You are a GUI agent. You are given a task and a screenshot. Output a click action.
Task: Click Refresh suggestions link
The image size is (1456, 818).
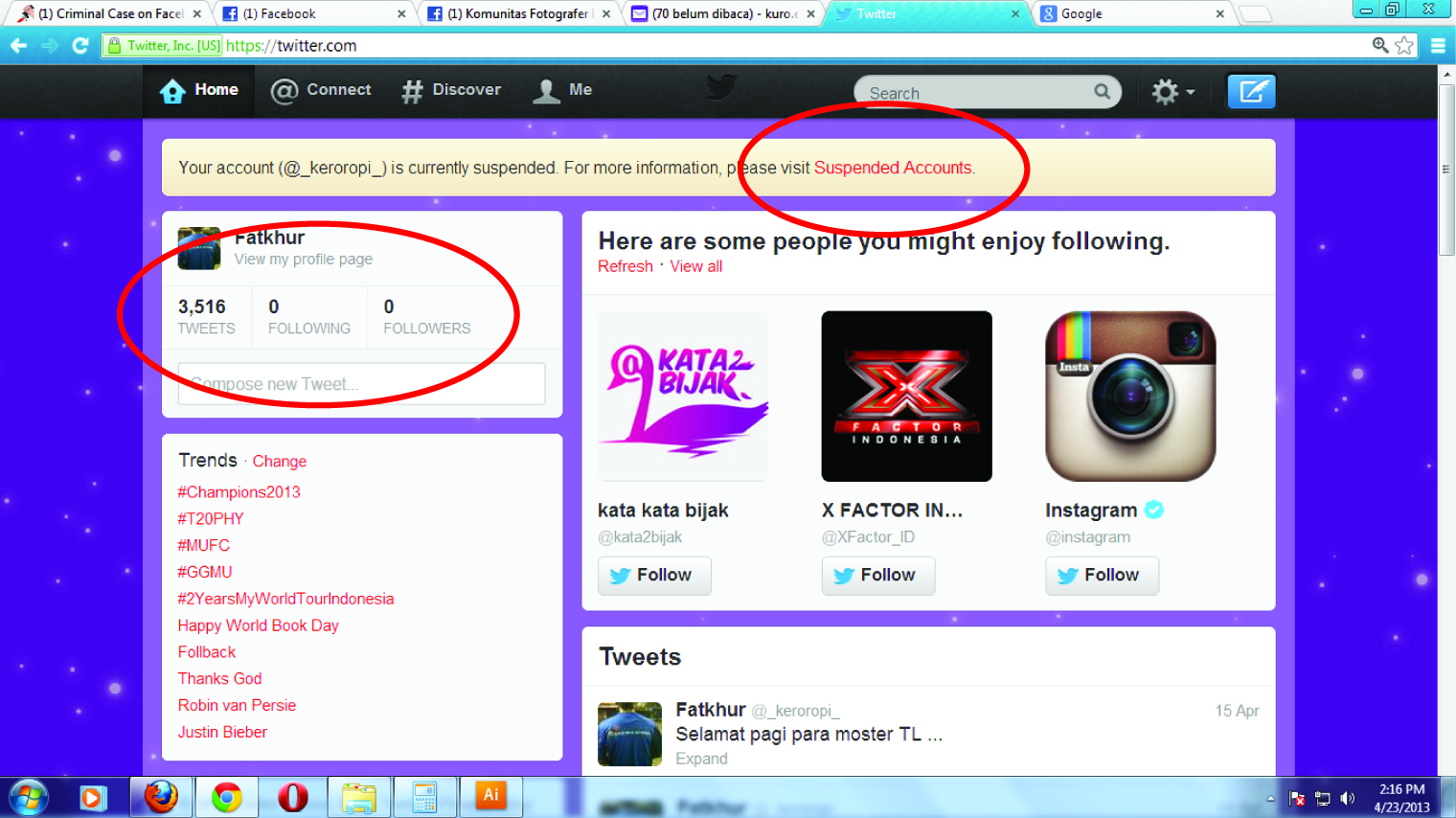[x=626, y=266]
